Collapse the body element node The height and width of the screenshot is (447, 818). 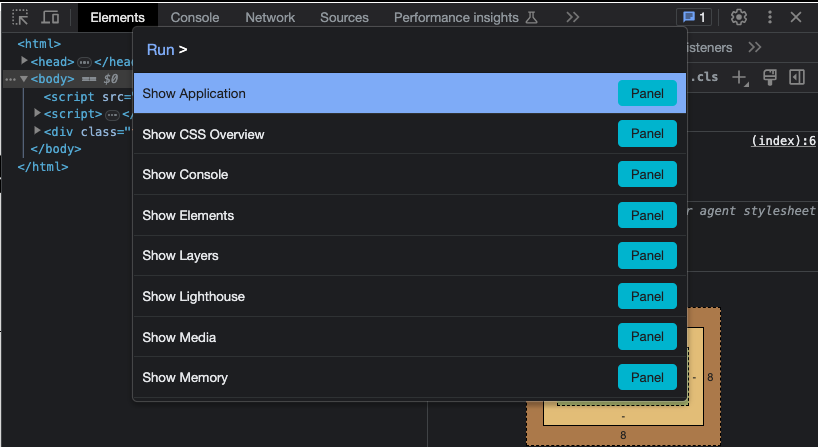tap(24, 79)
